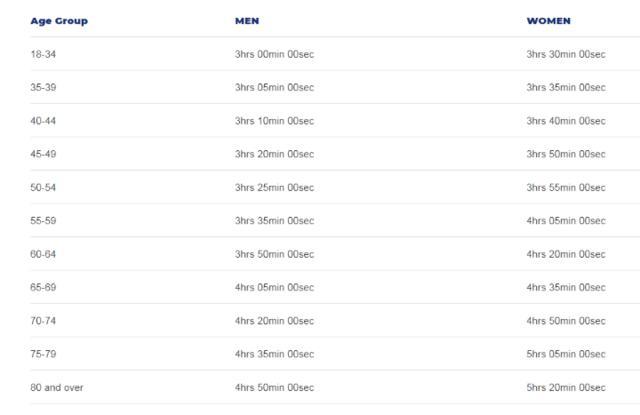Select the 45-49 age group cell
This screenshot has width=640, height=415.
click(43, 154)
